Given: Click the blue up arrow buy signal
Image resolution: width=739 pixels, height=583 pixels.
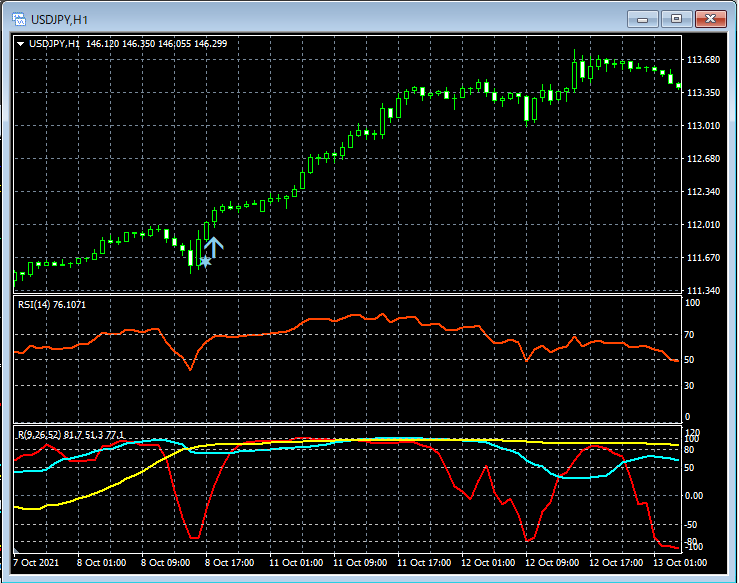Looking at the screenshot, I should click(x=214, y=246).
